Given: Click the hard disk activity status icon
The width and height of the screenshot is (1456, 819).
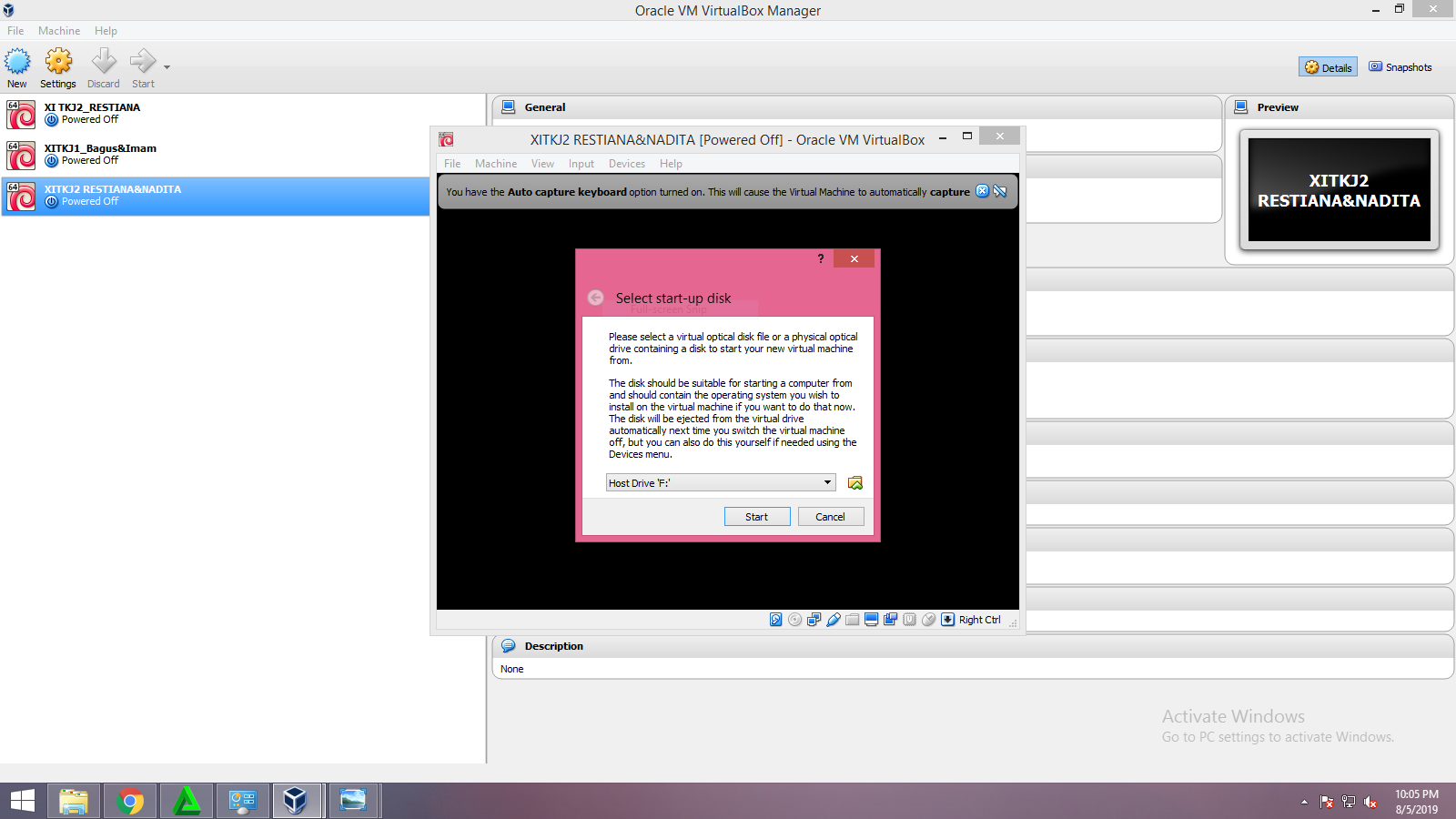Looking at the screenshot, I should pyautogui.click(x=776, y=620).
